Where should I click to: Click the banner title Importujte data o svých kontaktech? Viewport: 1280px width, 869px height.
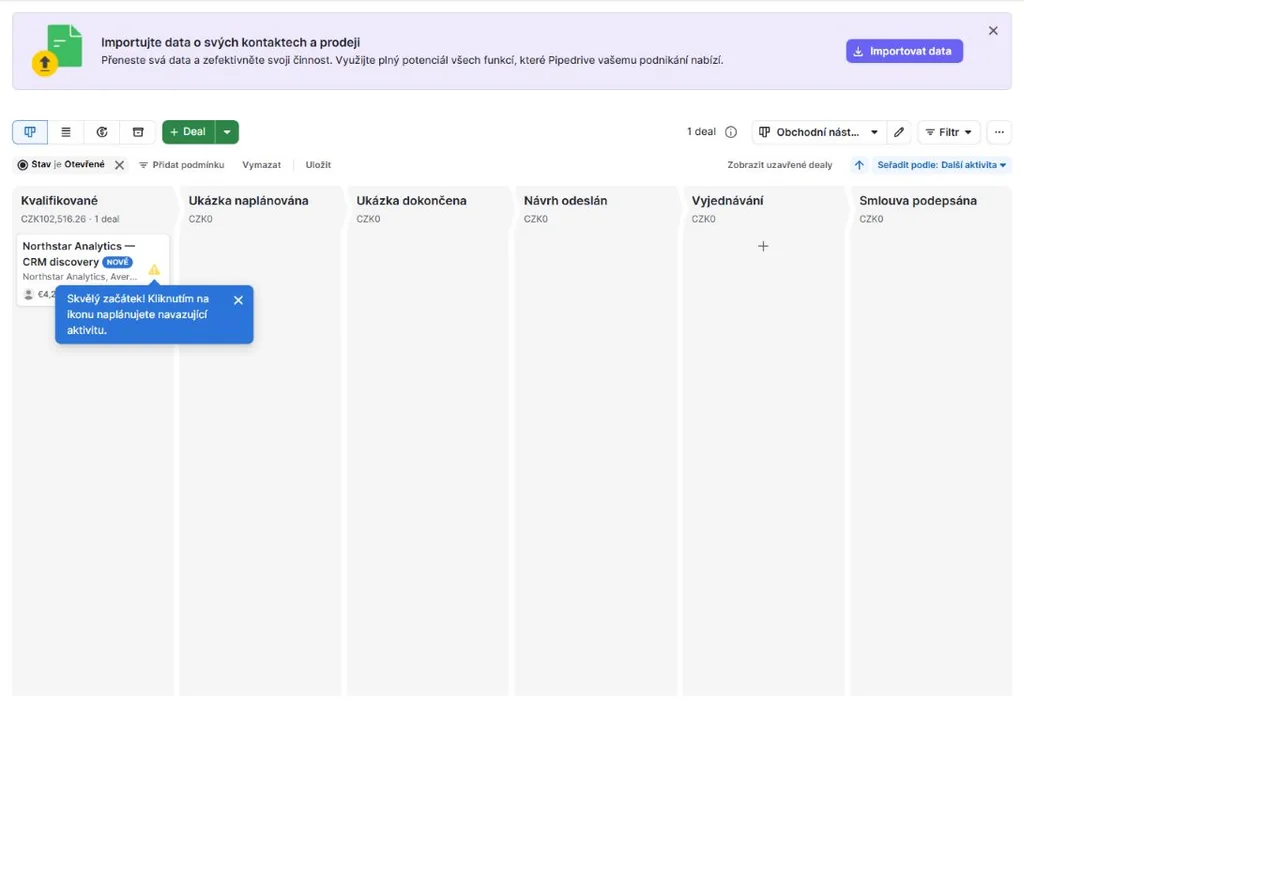pos(231,43)
